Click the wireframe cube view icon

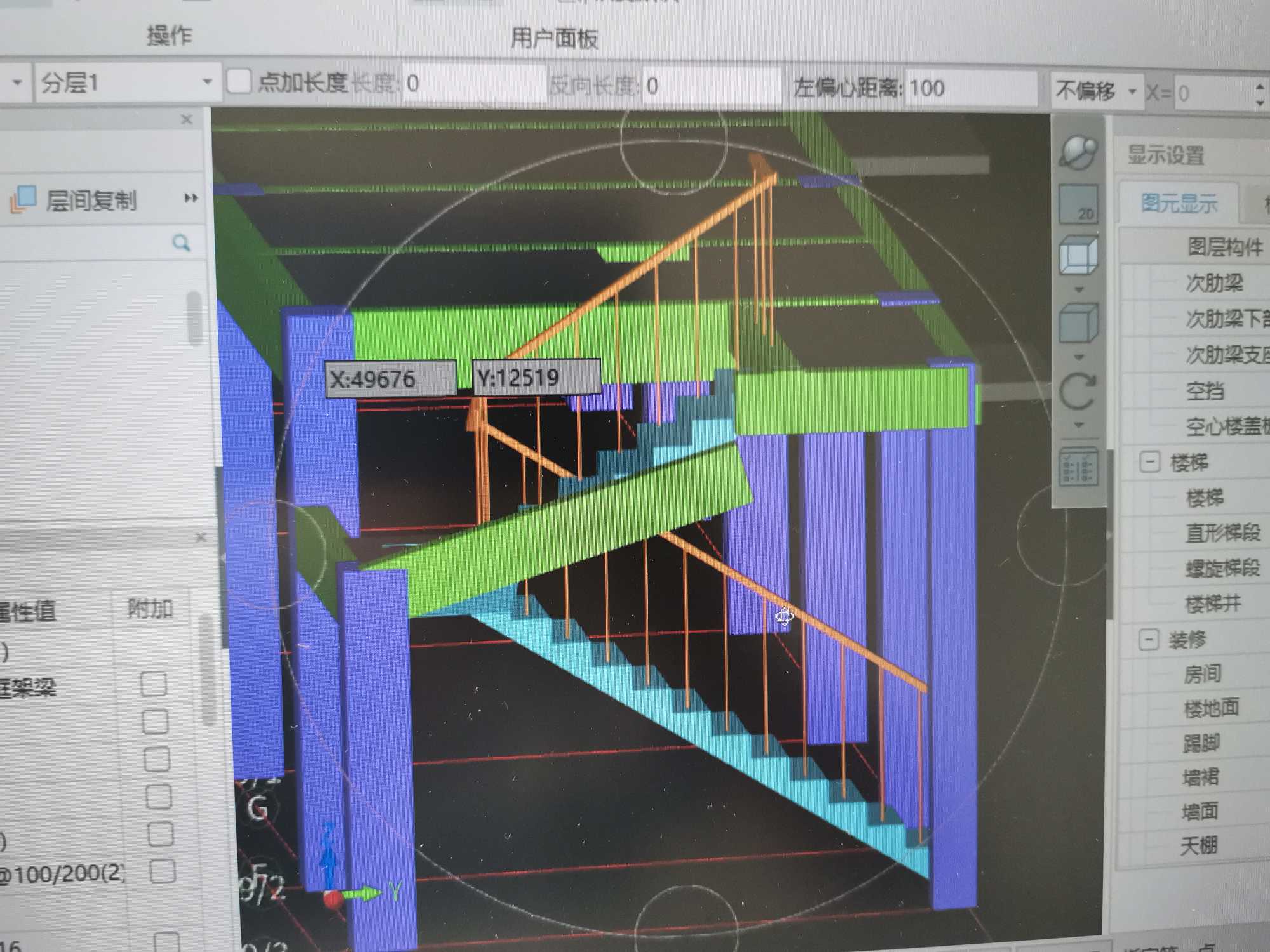pos(1079,255)
